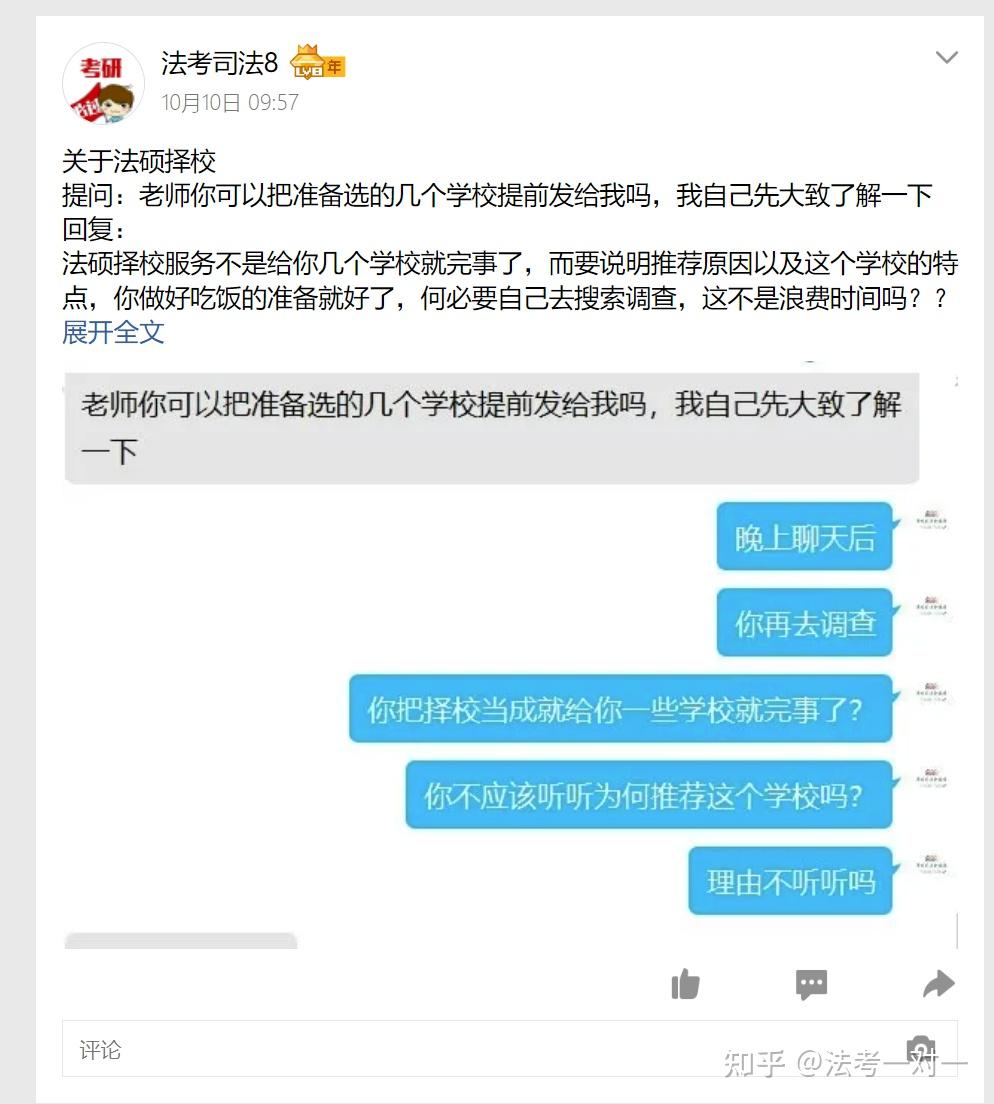This screenshot has height=1104, width=994.
Task: Select the 你把择校当成就给你一些学校就完事了 bubble
Action: [x=621, y=708]
